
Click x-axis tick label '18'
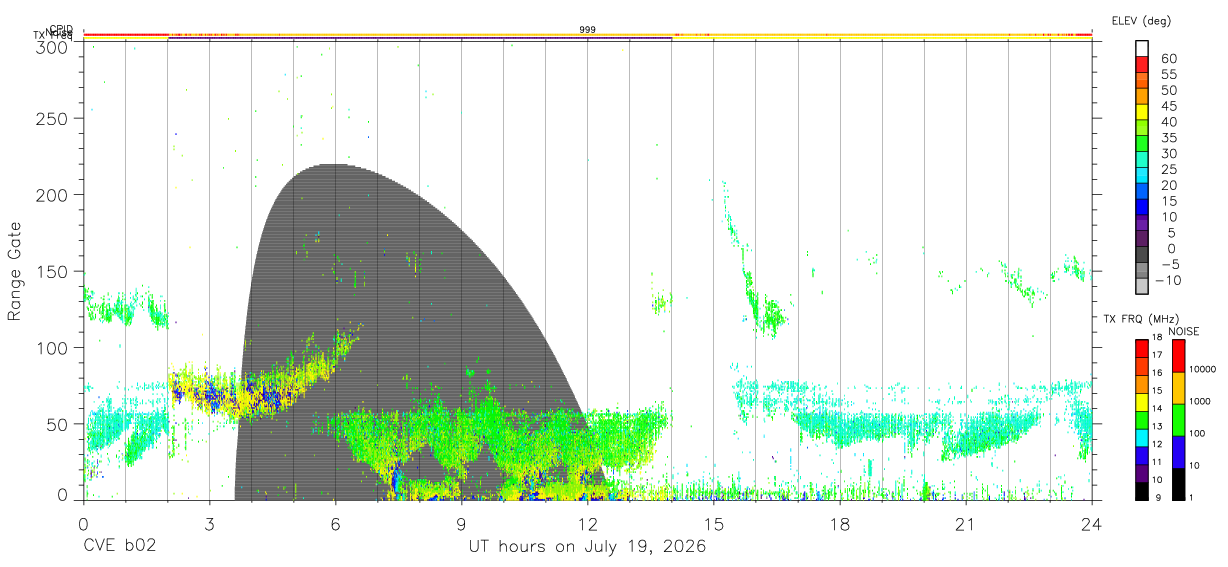coord(839,525)
